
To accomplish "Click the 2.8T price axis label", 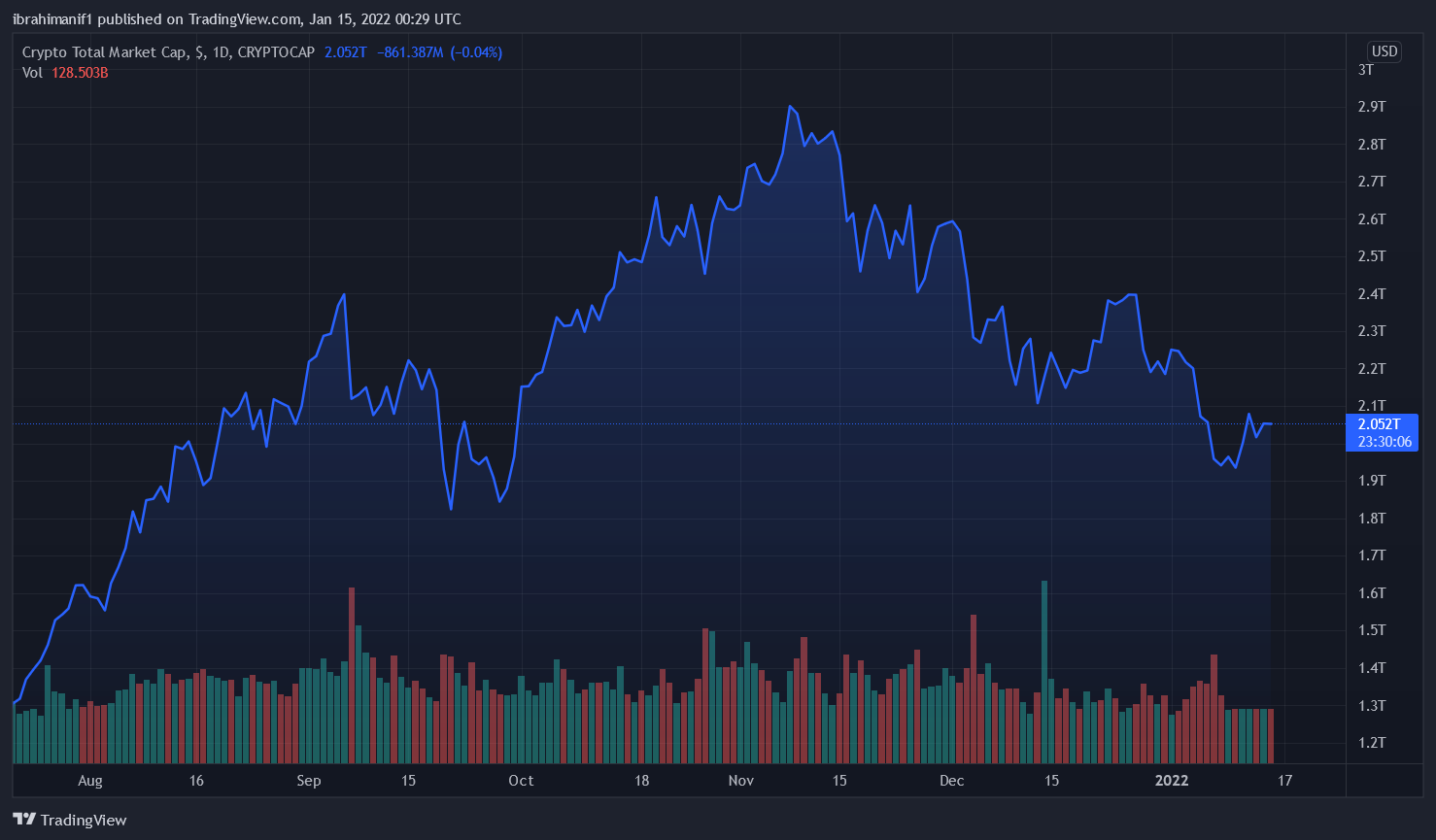I will 1372,145.
